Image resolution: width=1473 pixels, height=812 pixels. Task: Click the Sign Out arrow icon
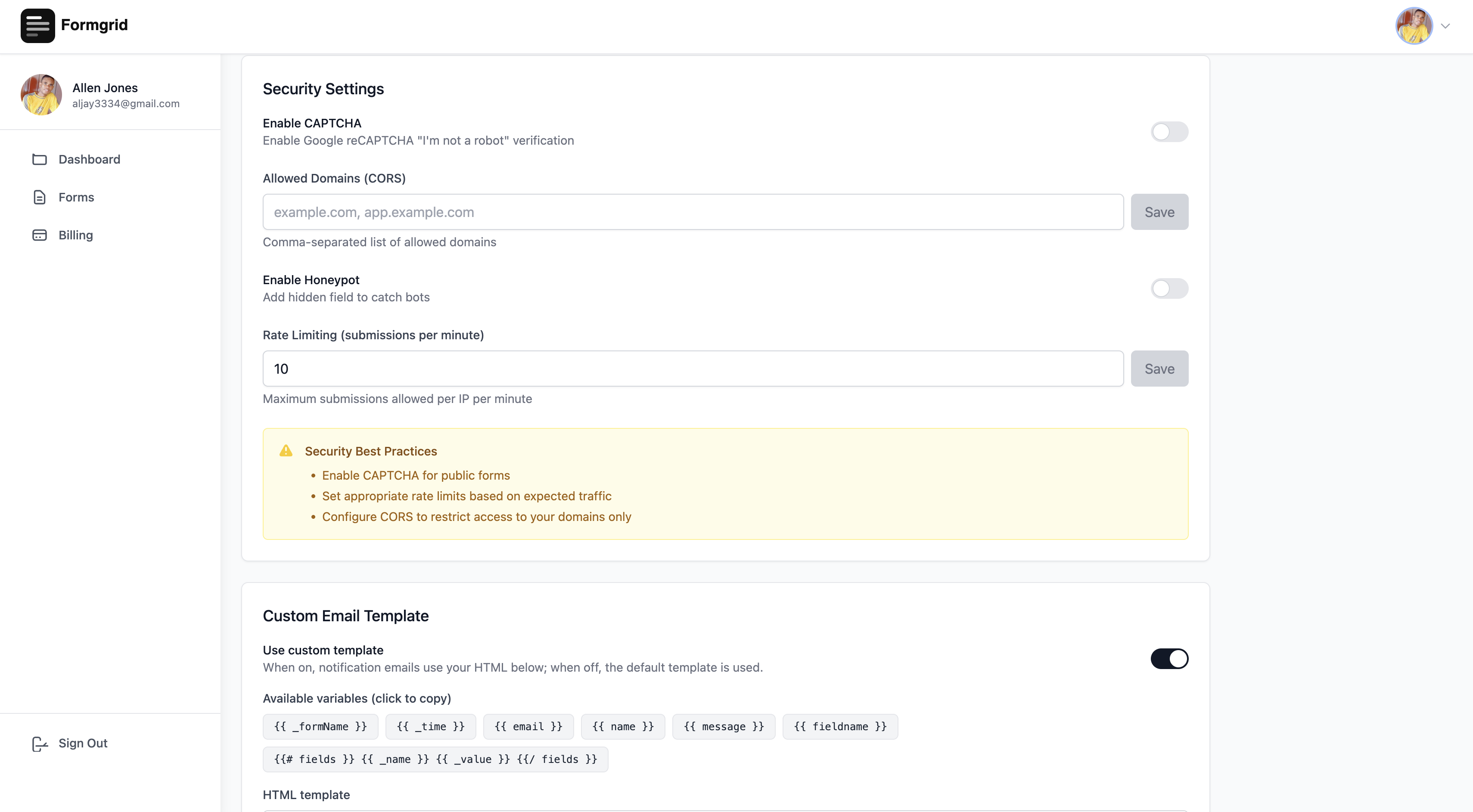click(40, 744)
